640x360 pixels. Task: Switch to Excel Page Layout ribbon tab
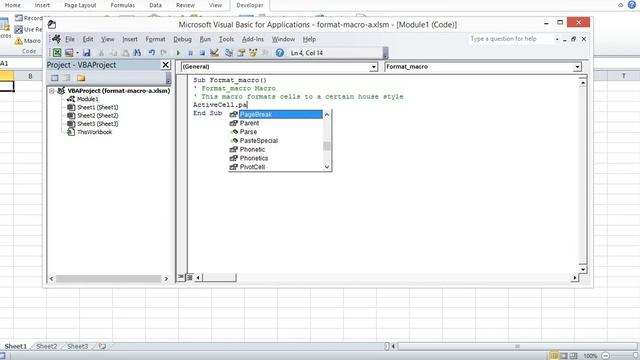tap(80, 5)
